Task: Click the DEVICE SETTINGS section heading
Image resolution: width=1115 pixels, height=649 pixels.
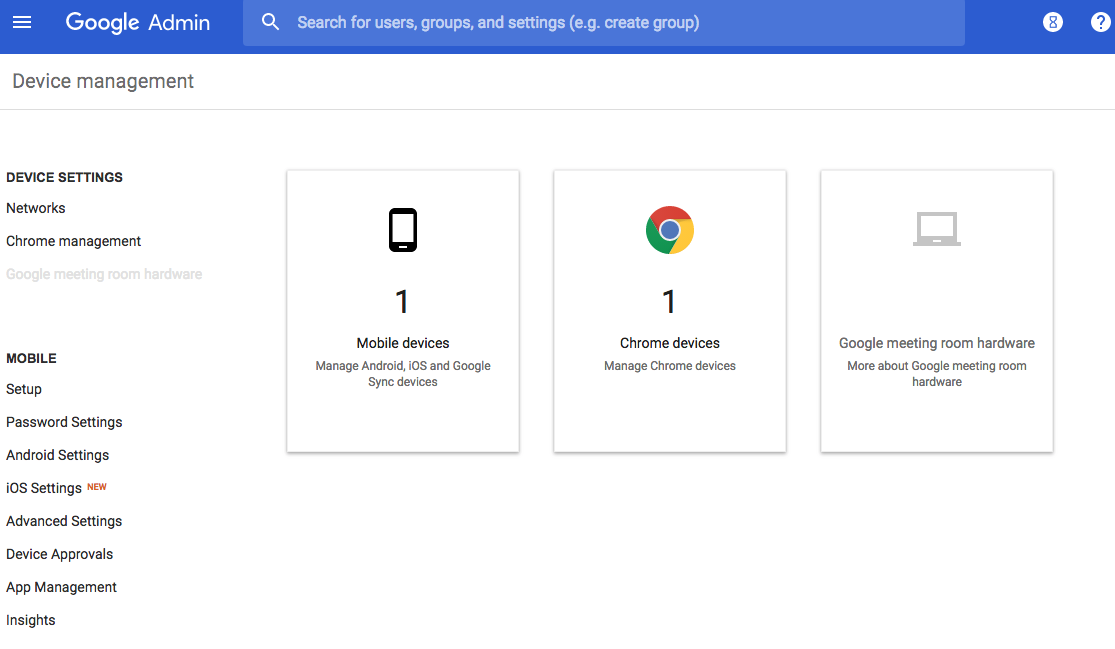Action: [x=64, y=178]
